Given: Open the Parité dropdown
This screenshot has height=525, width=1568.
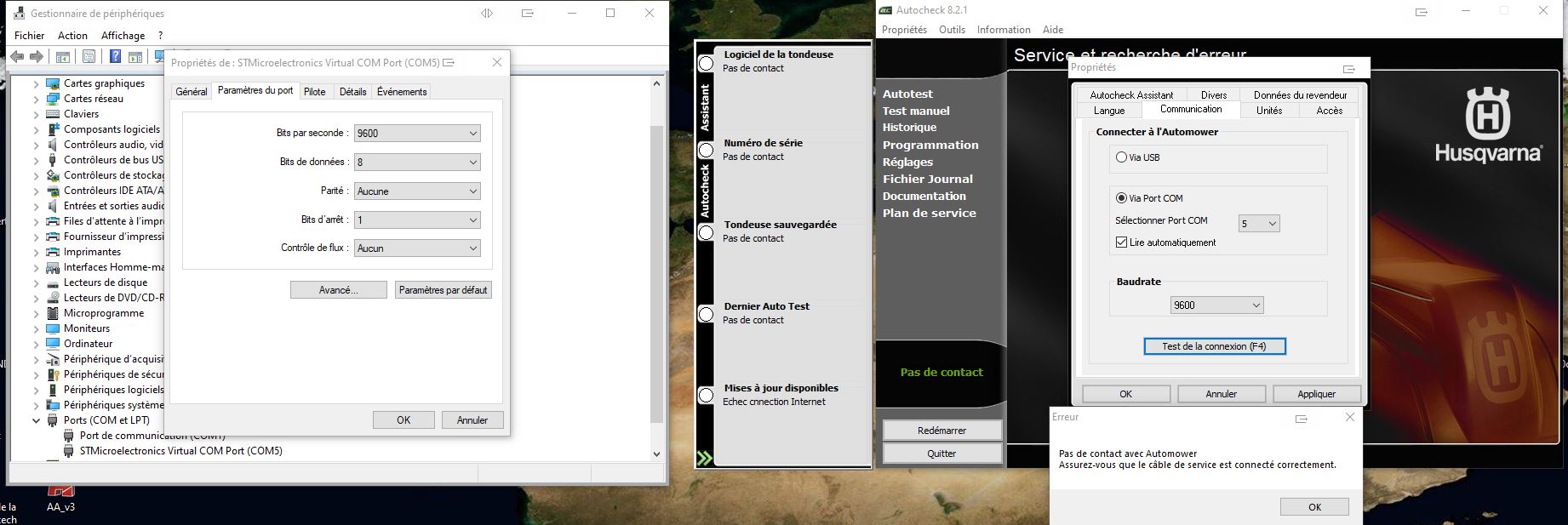Looking at the screenshot, I should point(417,191).
